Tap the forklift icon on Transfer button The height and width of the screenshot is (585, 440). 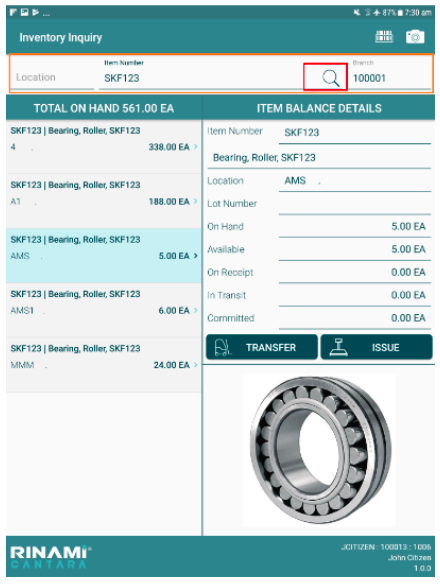223,347
